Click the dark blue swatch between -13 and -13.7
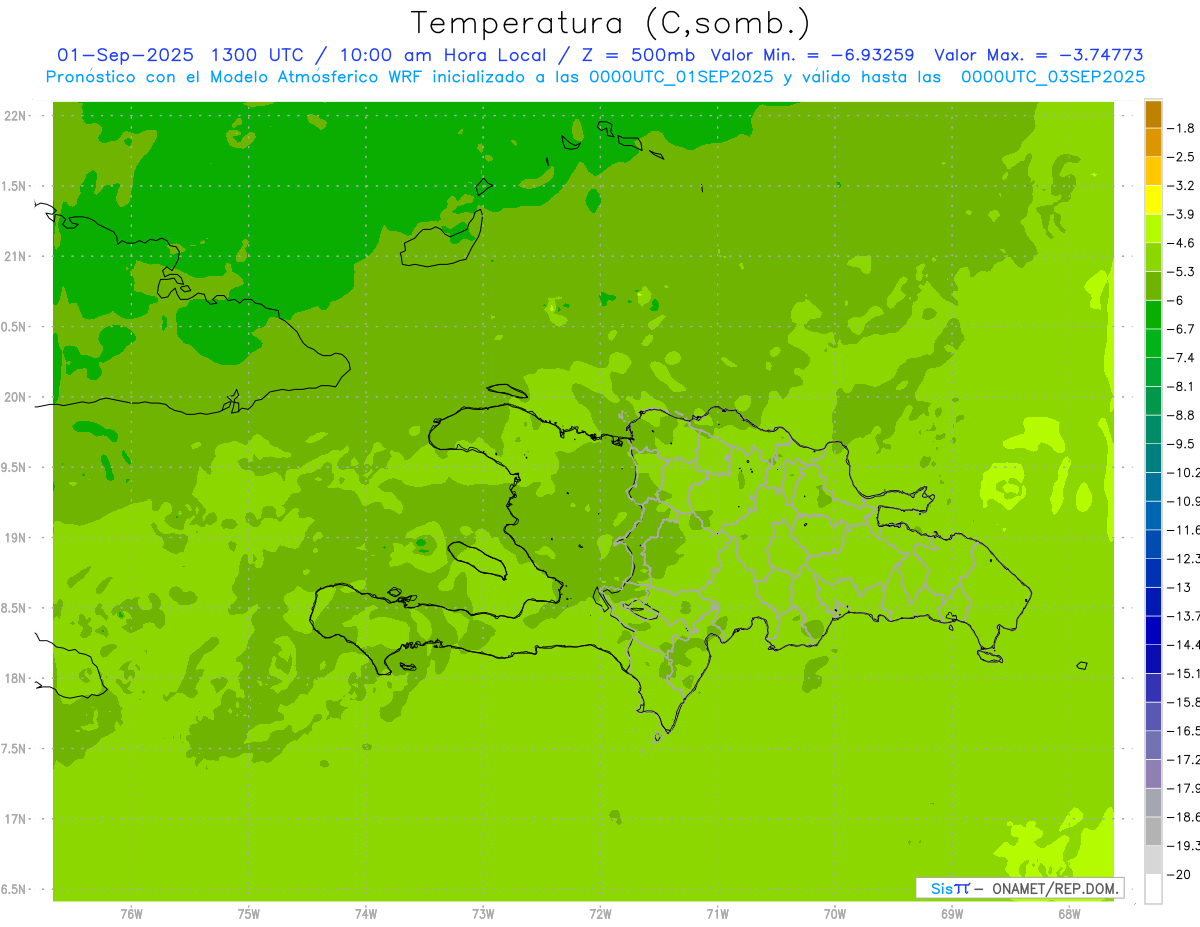The width and height of the screenshot is (1200, 927). click(x=1153, y=601)
